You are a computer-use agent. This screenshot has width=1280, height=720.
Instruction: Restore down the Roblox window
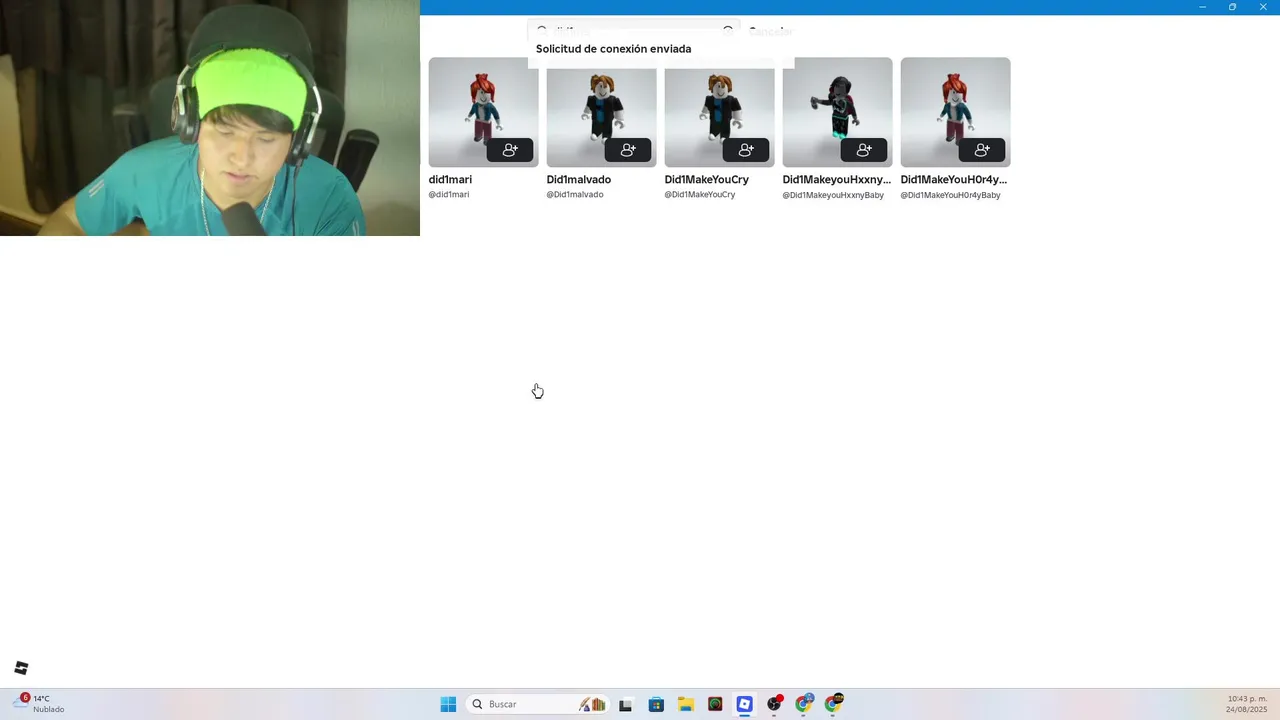tap(1232, 7)
